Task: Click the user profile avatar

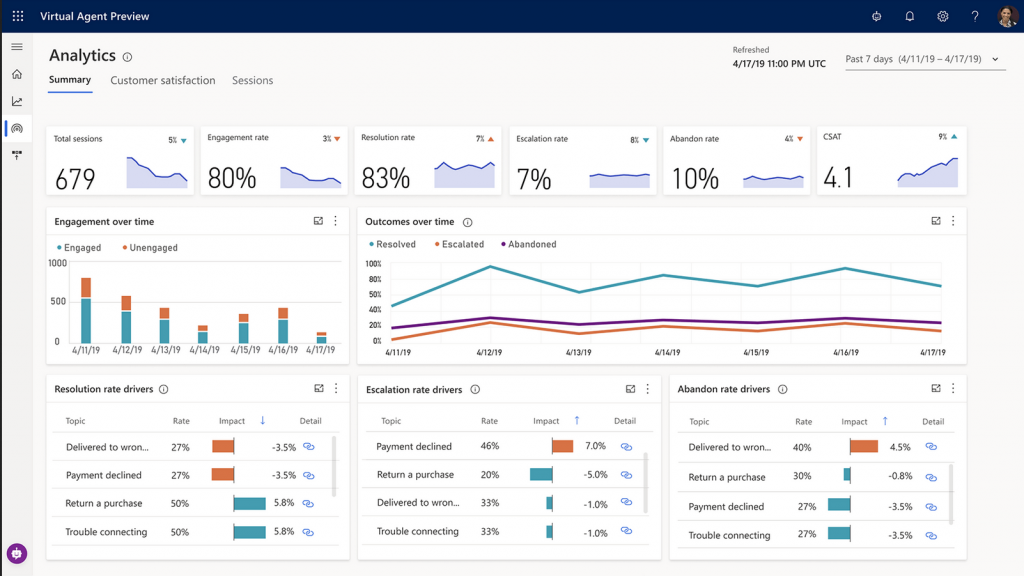Action: [1007, 16]
